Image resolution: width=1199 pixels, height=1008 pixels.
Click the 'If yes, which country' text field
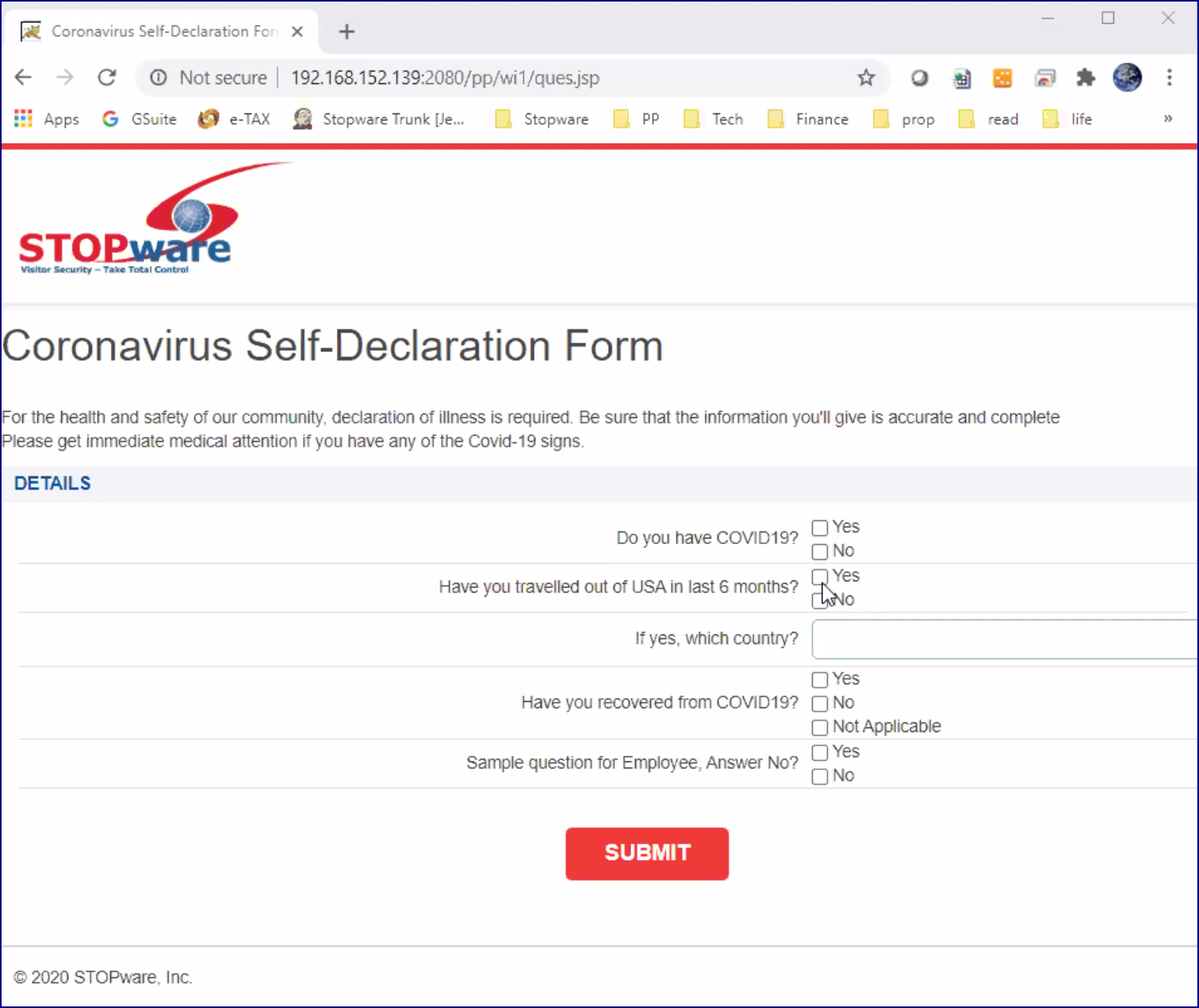[1003, 639]
